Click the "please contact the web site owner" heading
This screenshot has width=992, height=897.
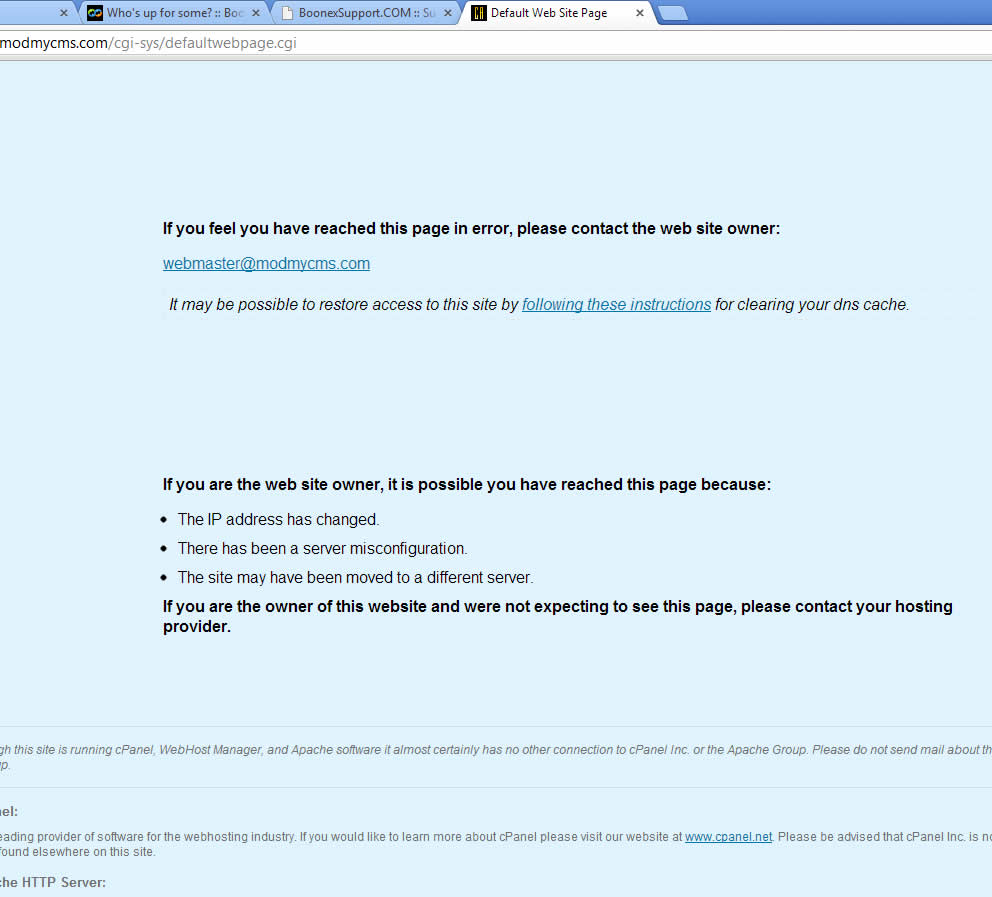click(471, 228)
